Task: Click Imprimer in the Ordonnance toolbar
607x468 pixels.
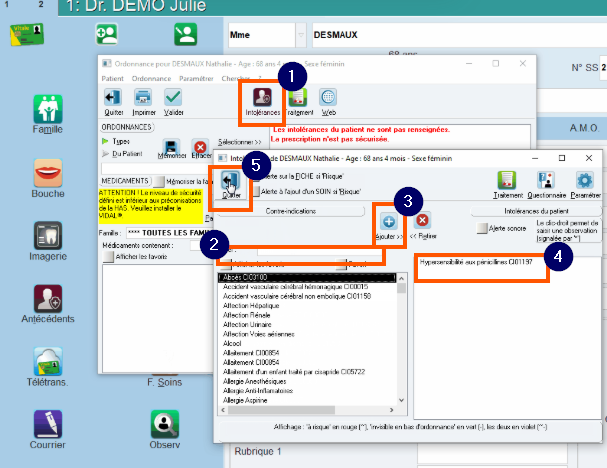Action: (143, 102)
